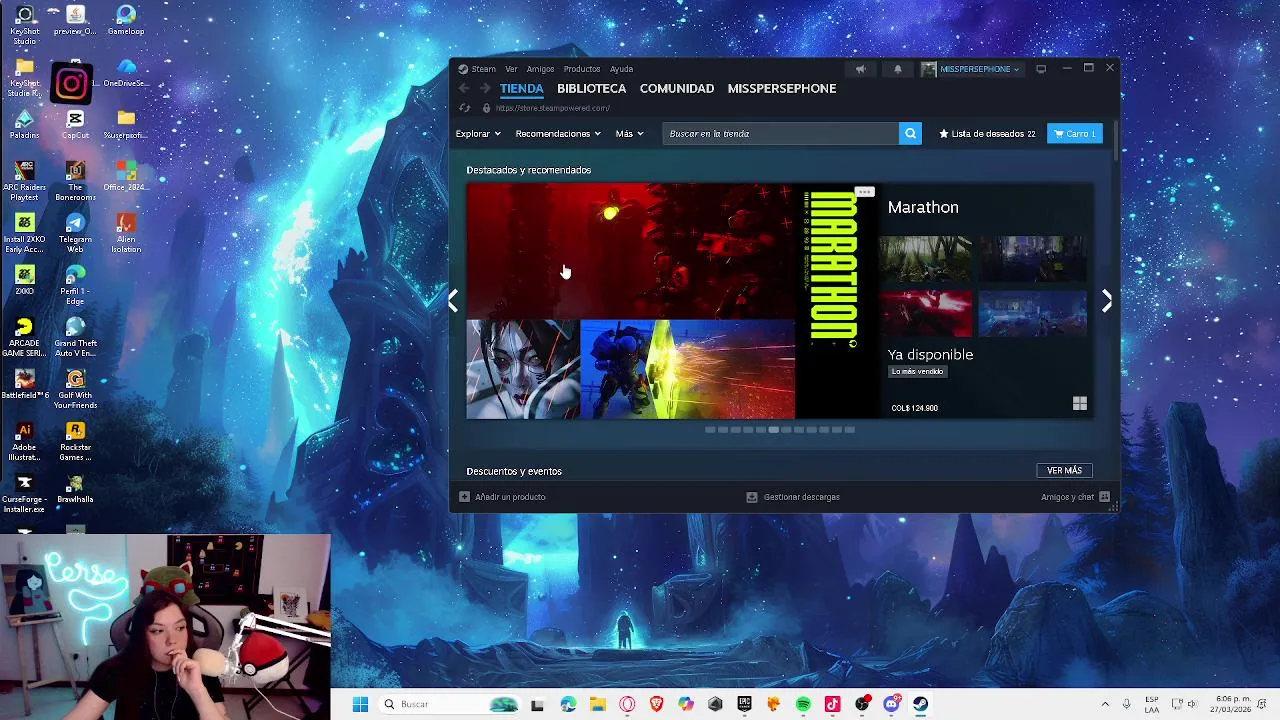1280x720 pixels.
Task: Open the Ayuda menu
Action: [x=621, y=69]
